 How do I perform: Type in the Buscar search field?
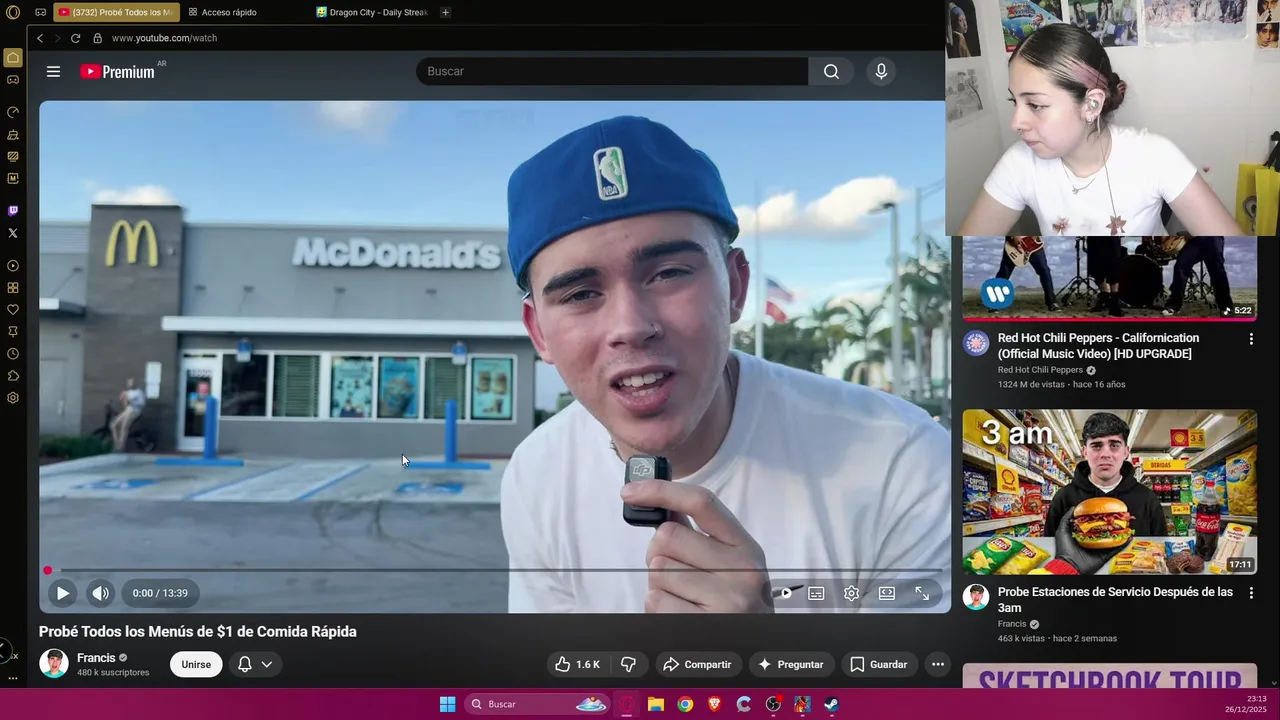612,71
